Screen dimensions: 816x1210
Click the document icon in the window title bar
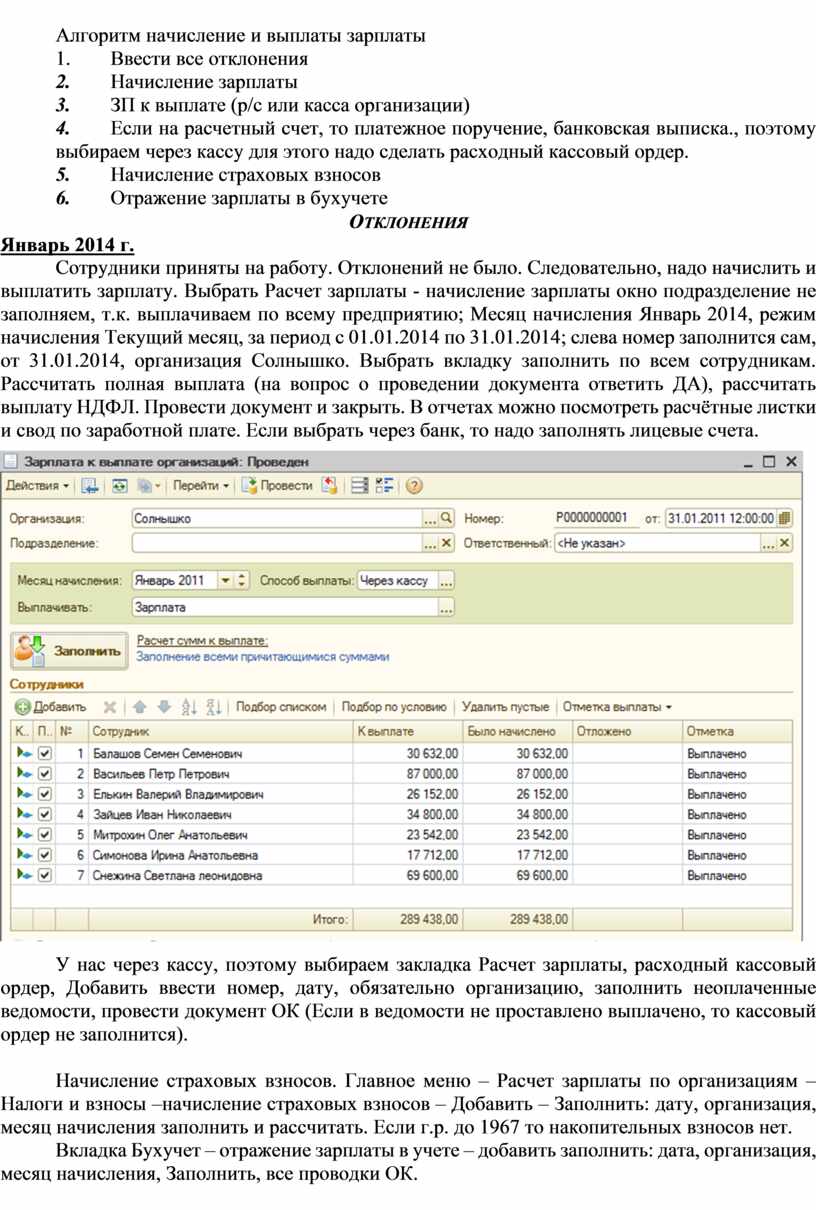(x=10, y=462)
